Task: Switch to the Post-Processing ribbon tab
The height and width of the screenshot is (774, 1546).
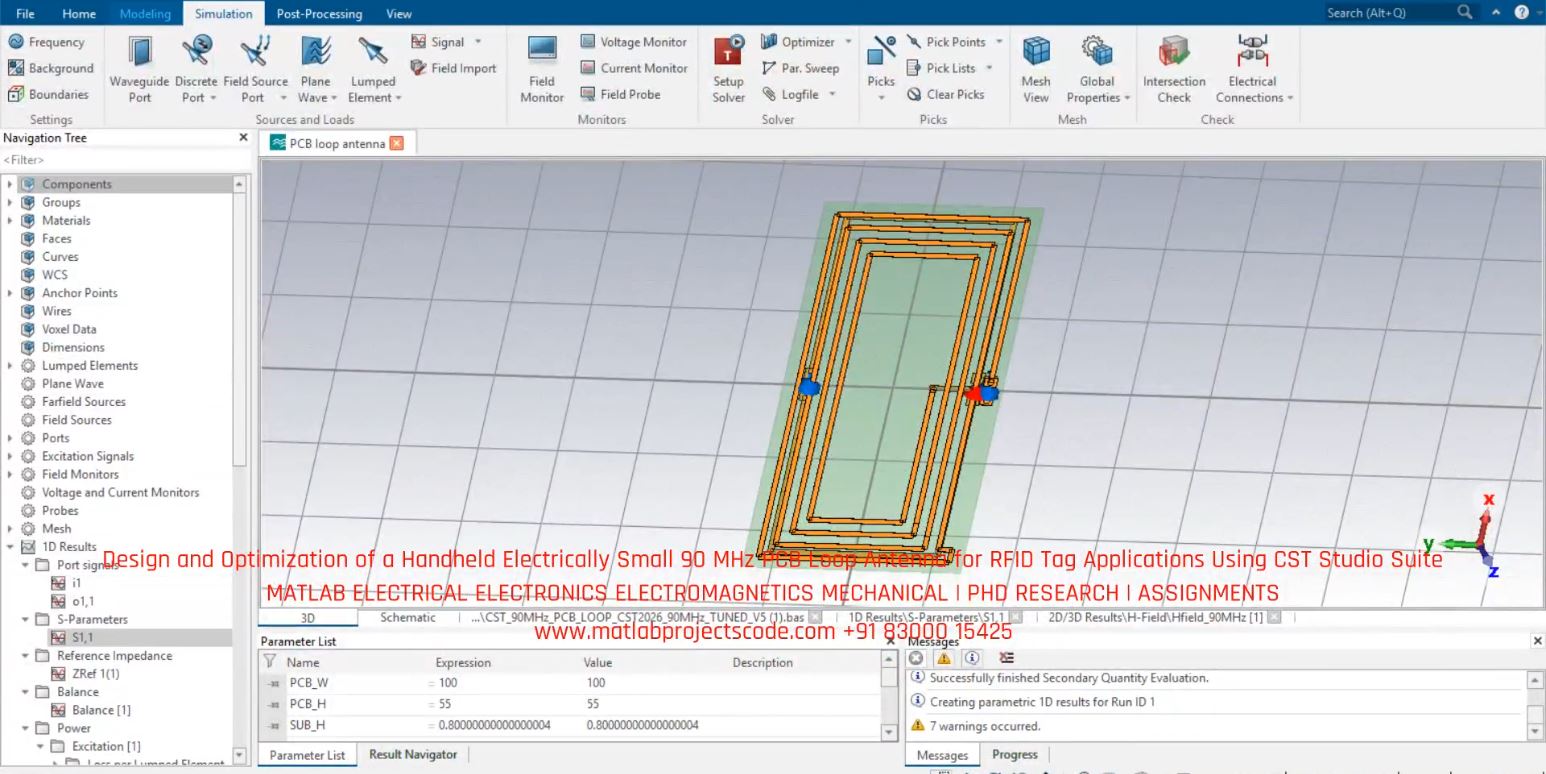Action: tap(319, 13)
